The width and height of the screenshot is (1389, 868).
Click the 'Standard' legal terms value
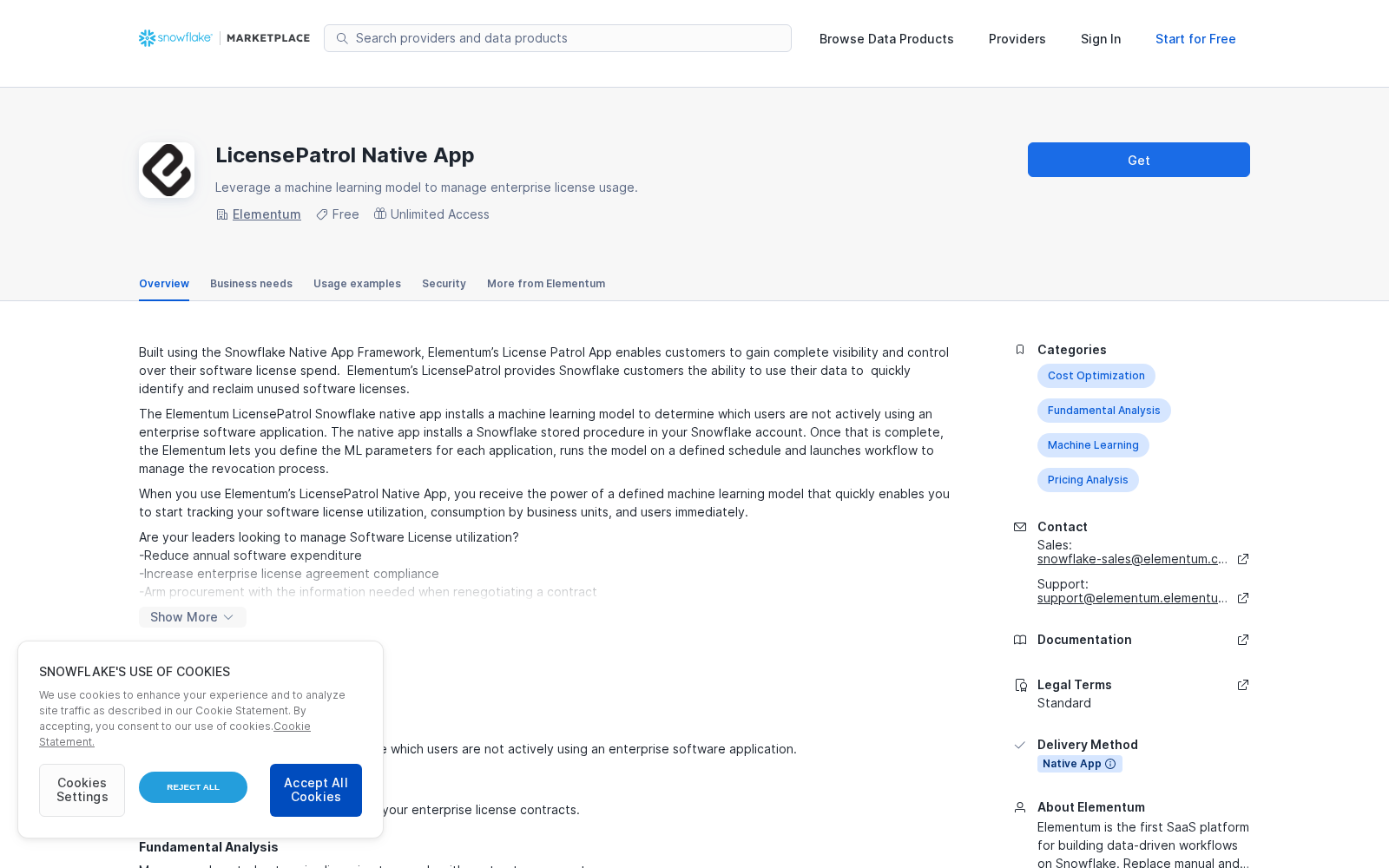pos(1064,703)
